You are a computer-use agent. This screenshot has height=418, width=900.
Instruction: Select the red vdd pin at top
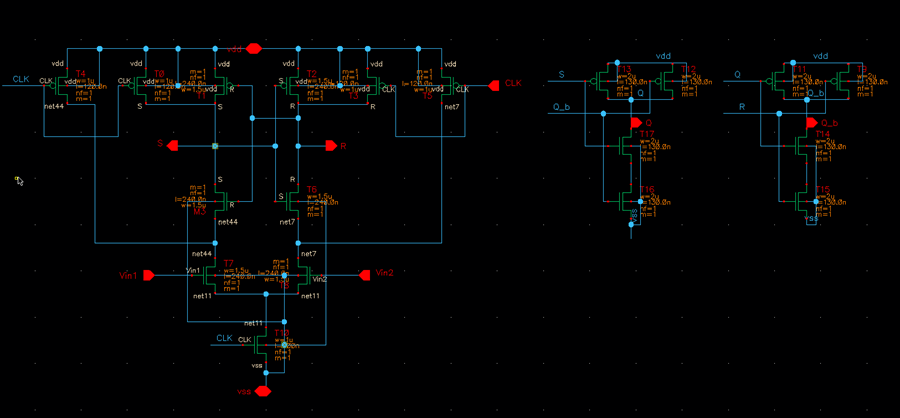coord(253,48)
